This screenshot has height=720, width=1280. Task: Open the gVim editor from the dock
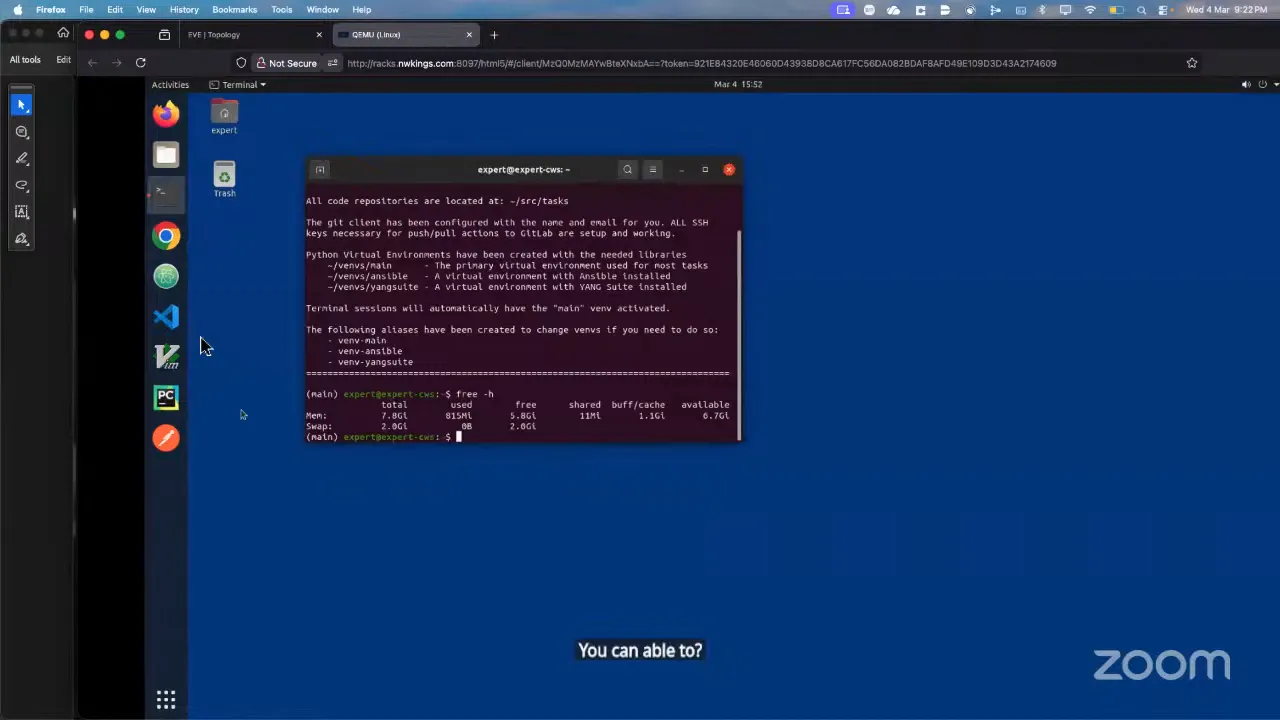pyautogui.click(x=166, y=357)
